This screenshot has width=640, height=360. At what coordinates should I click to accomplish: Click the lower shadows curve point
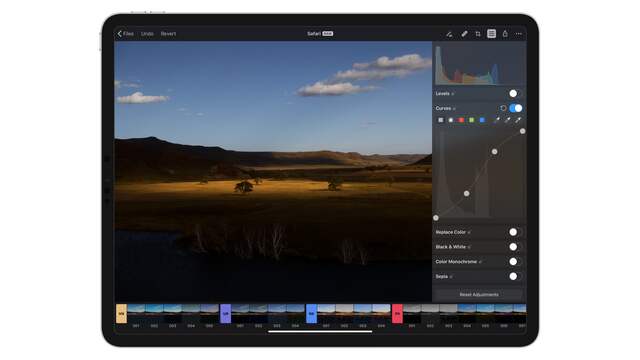pos(467,193)
